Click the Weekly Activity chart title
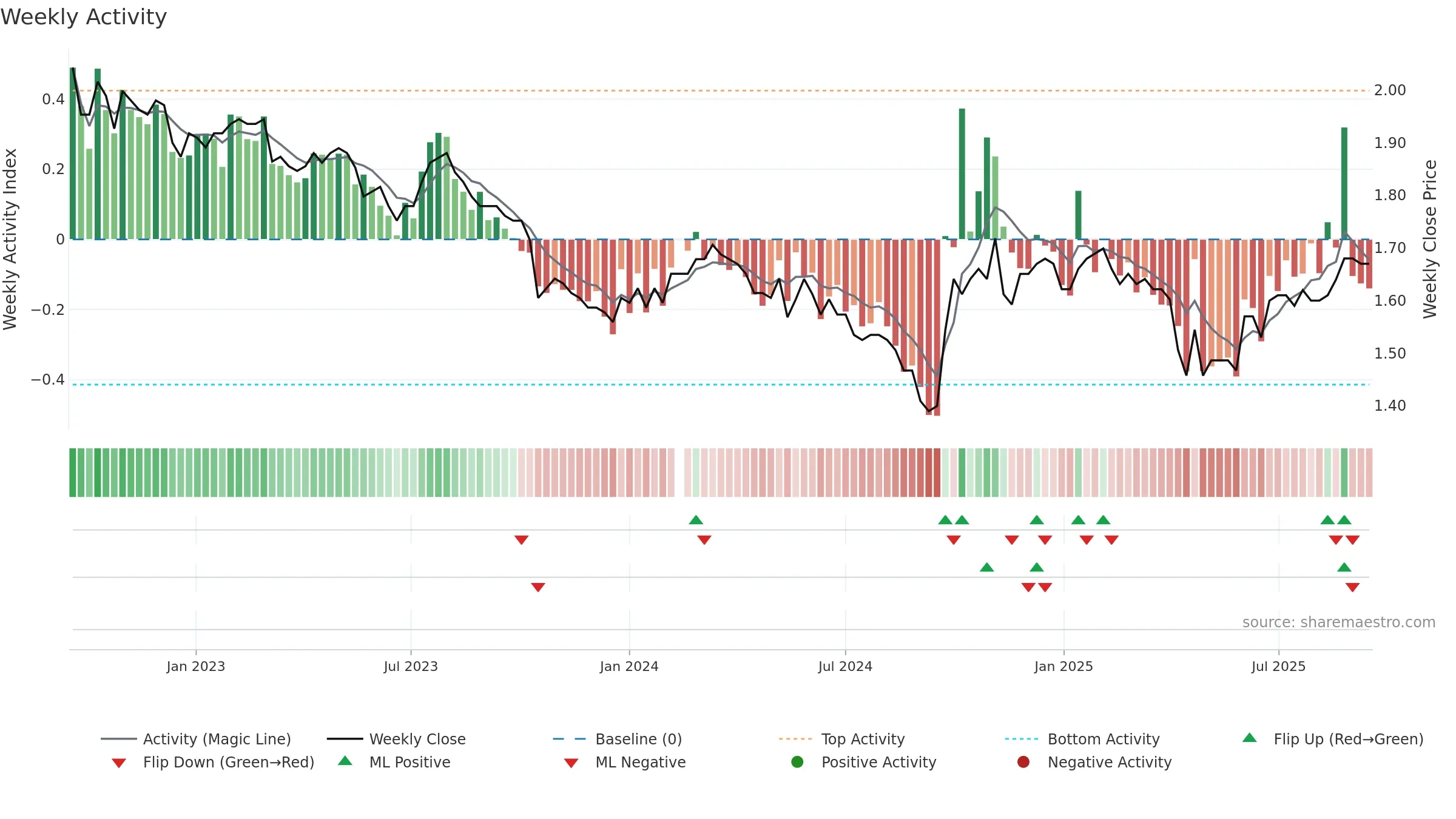Screen dimensions: 1456x819 click(x=84, y=17)
